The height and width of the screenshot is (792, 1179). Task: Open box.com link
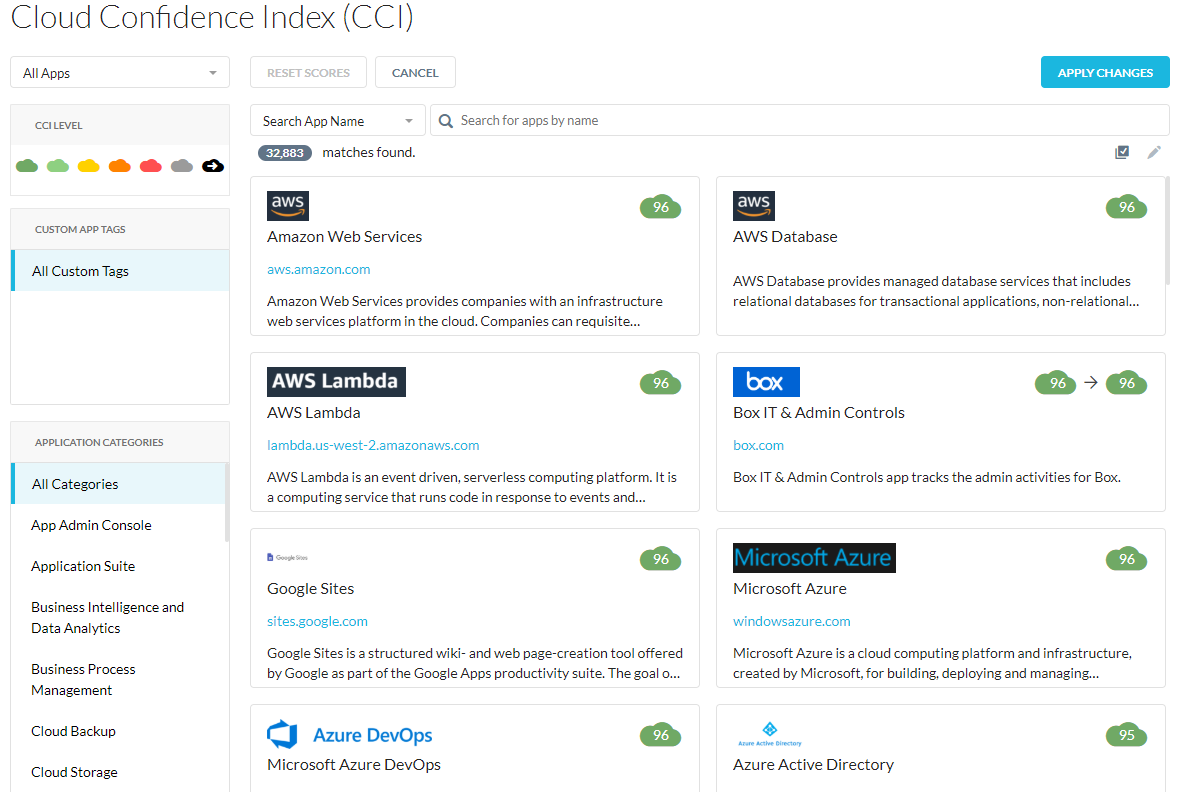pyautogui.click(x=758, y=445)
